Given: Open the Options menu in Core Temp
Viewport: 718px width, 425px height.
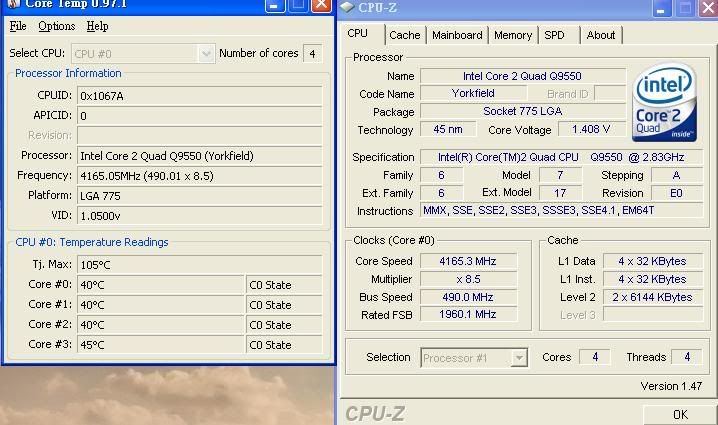Looking at the screenshot, I should [x=57, y=26].
